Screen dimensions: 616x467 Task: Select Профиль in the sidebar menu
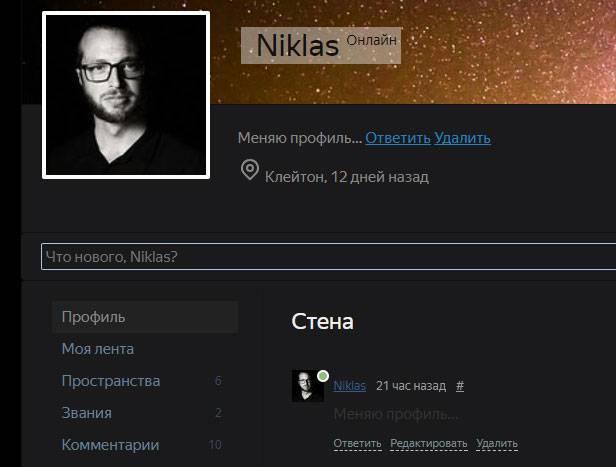(145, 317)
